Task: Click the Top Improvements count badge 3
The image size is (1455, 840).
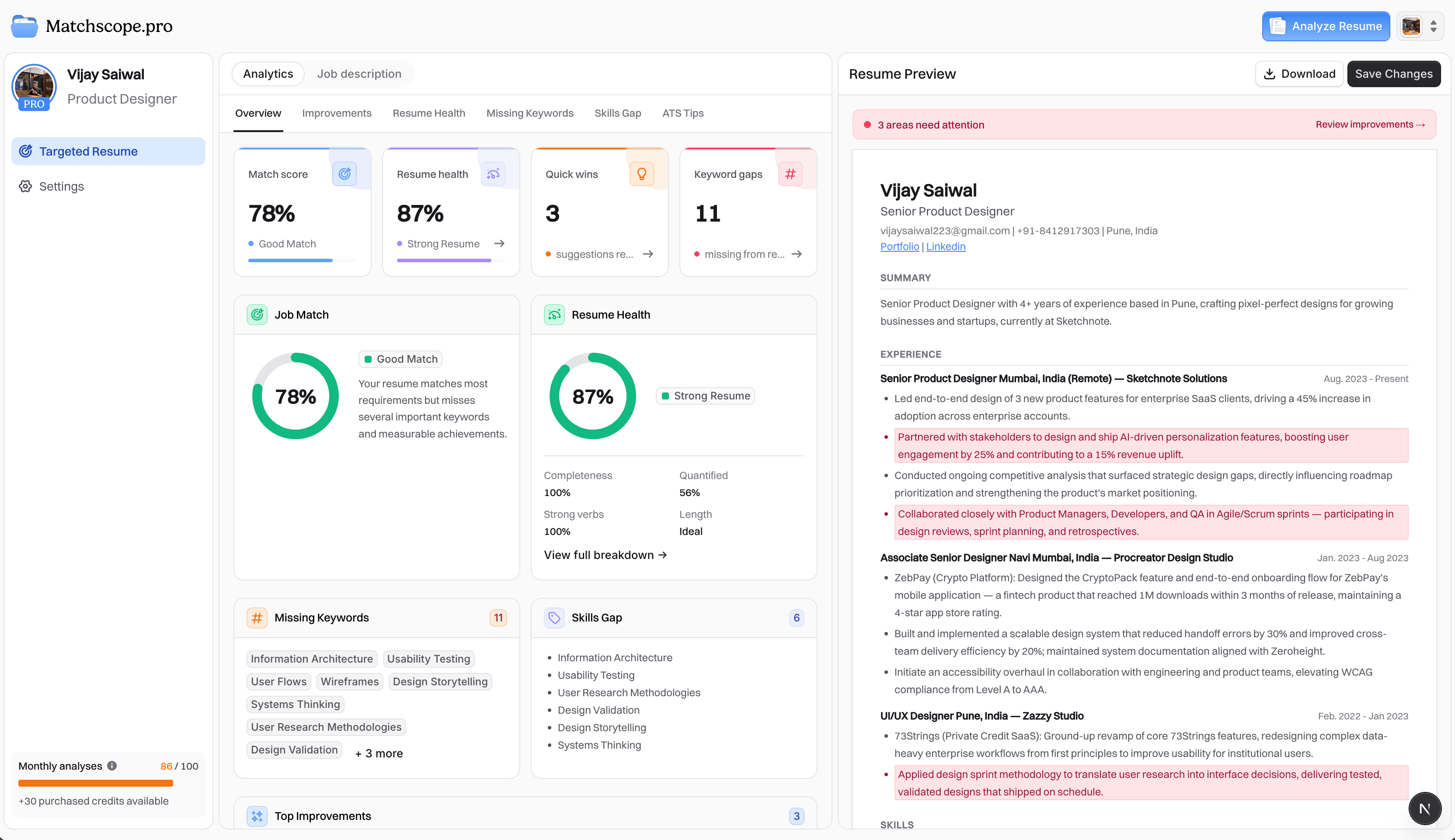Action: click(797, 816)
